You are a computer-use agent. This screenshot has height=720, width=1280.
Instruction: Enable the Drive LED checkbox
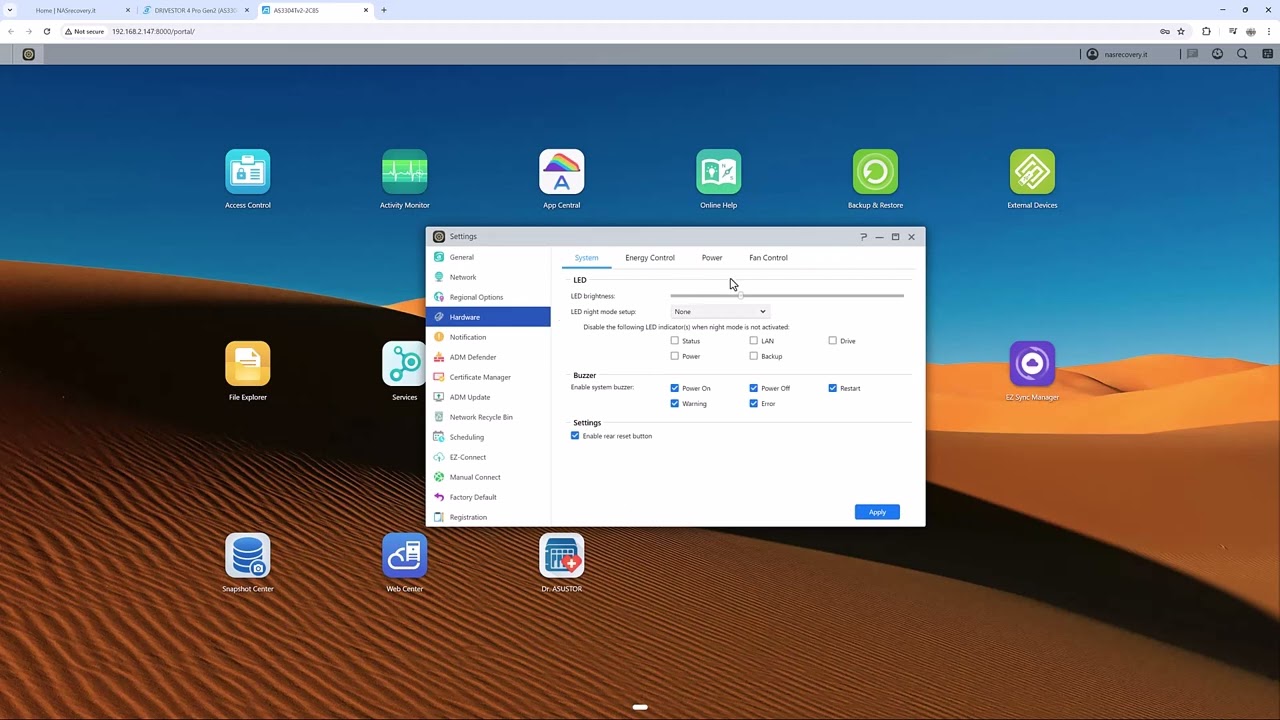832,341
